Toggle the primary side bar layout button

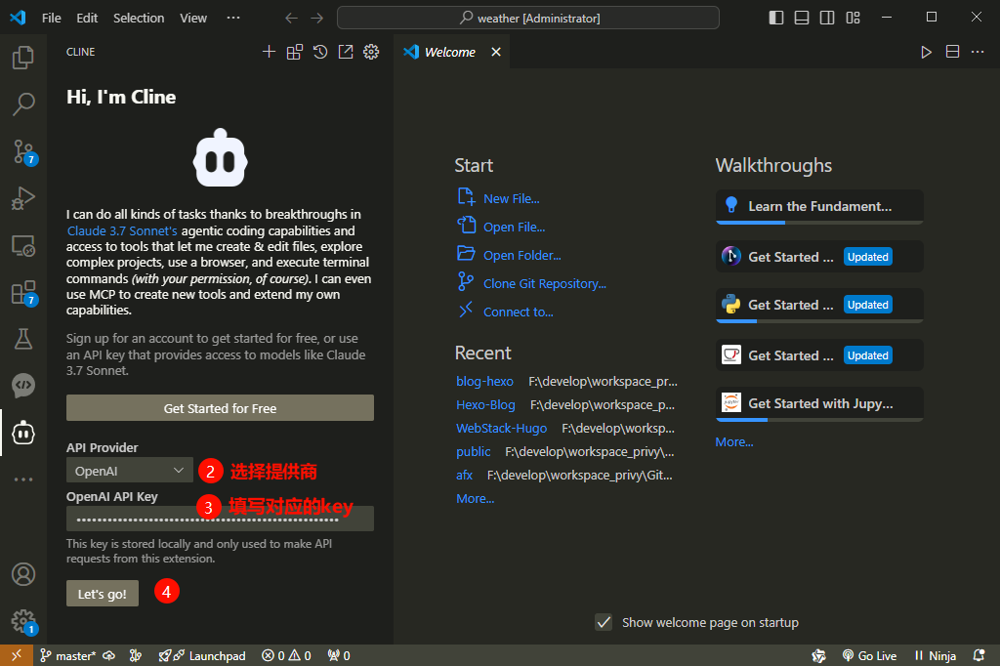pos(777,18)
